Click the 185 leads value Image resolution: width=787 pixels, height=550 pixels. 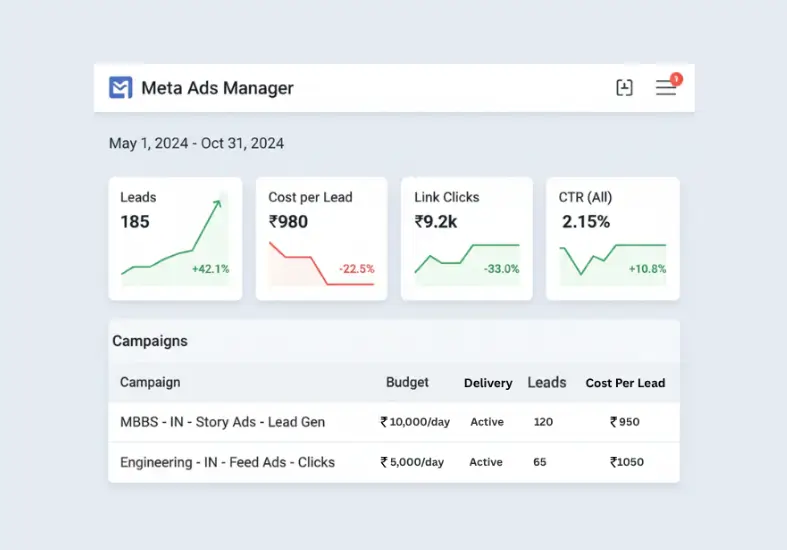(x=135, y=221)
